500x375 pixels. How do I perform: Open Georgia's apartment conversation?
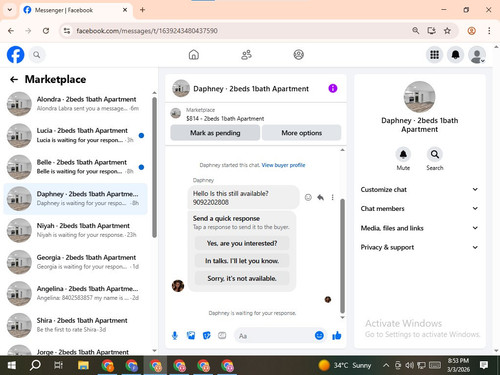[x=76, y=262]
